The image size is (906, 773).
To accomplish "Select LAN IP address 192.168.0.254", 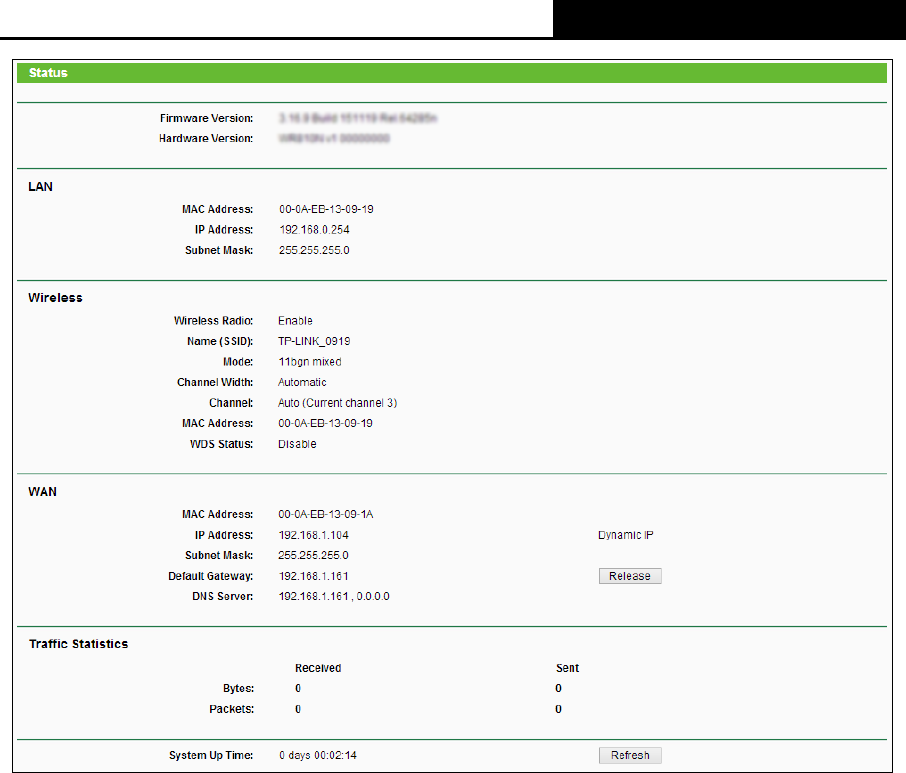I will point(314,229).
